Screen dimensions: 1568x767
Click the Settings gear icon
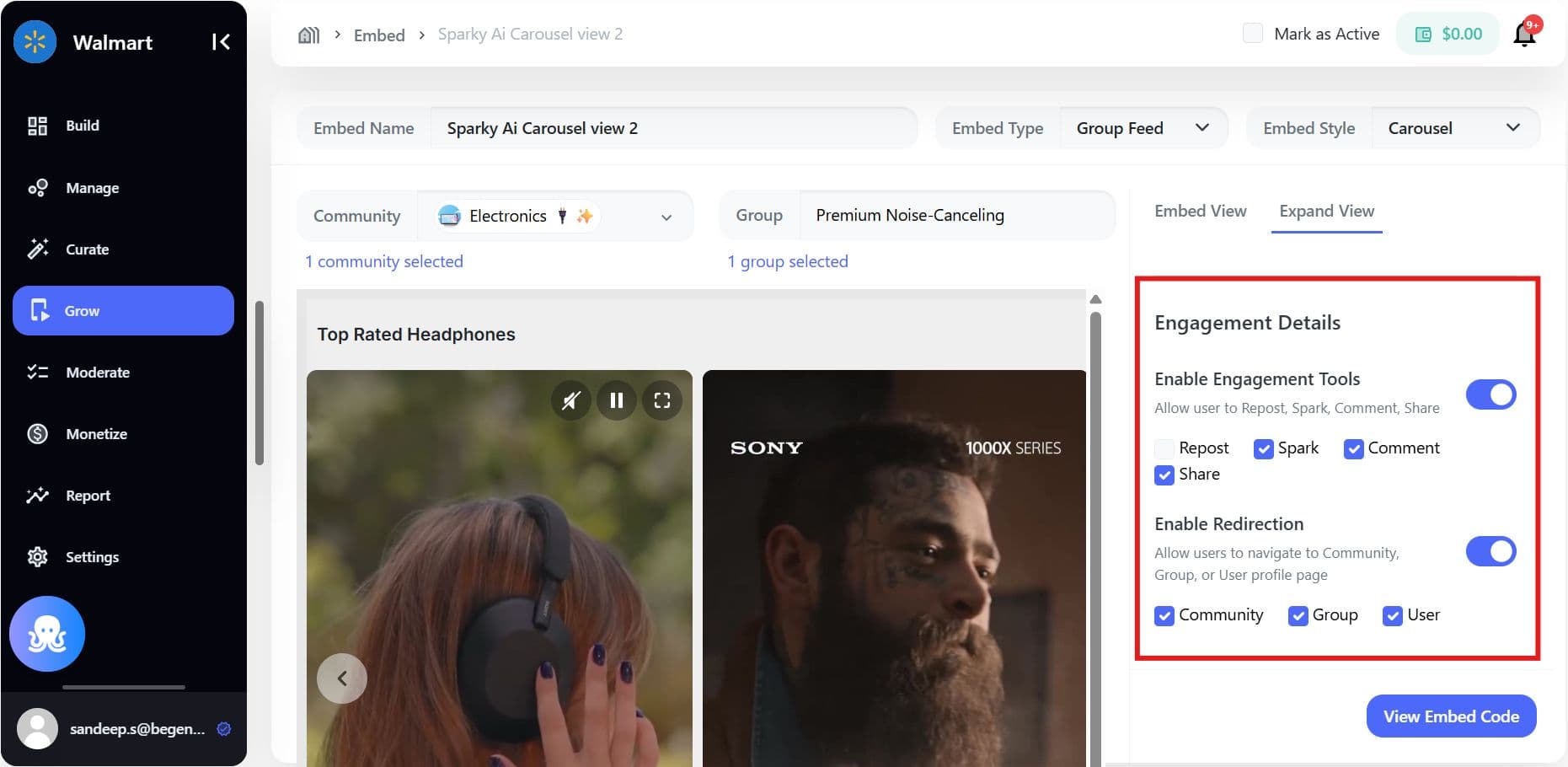tap(37, 556)
